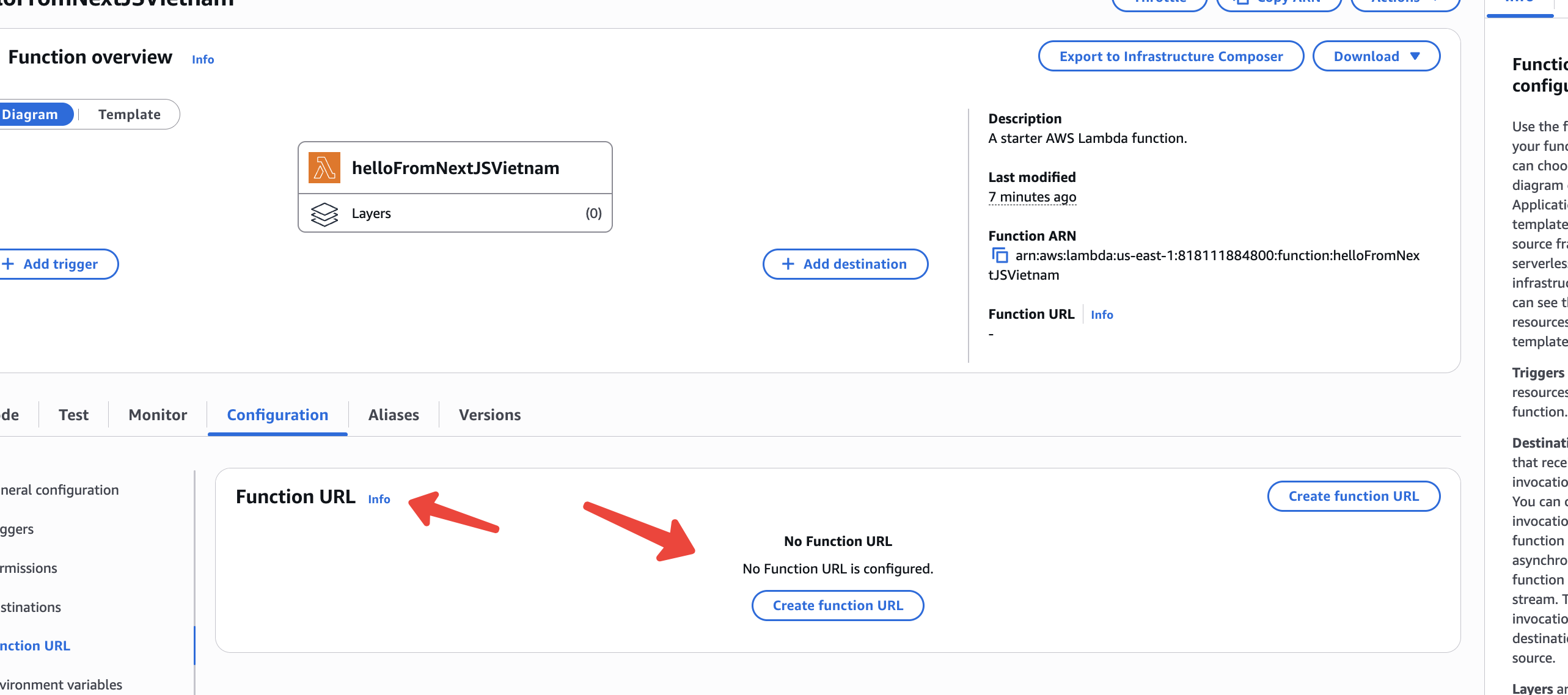Open Info link next to Function URL heading
The height and width of the screenshot is (695, 1568).
379,499
